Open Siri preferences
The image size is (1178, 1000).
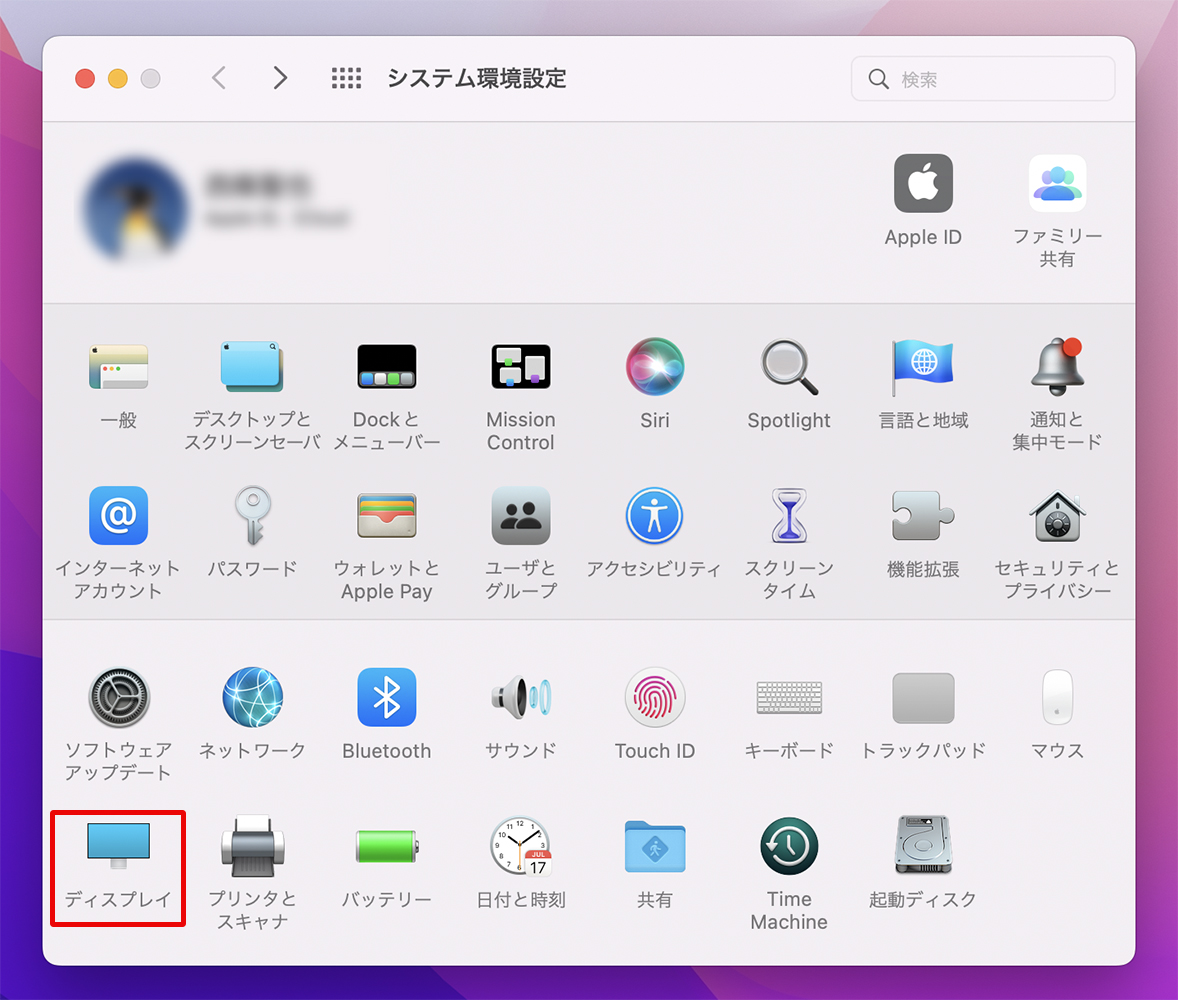(x=655, y=367)
